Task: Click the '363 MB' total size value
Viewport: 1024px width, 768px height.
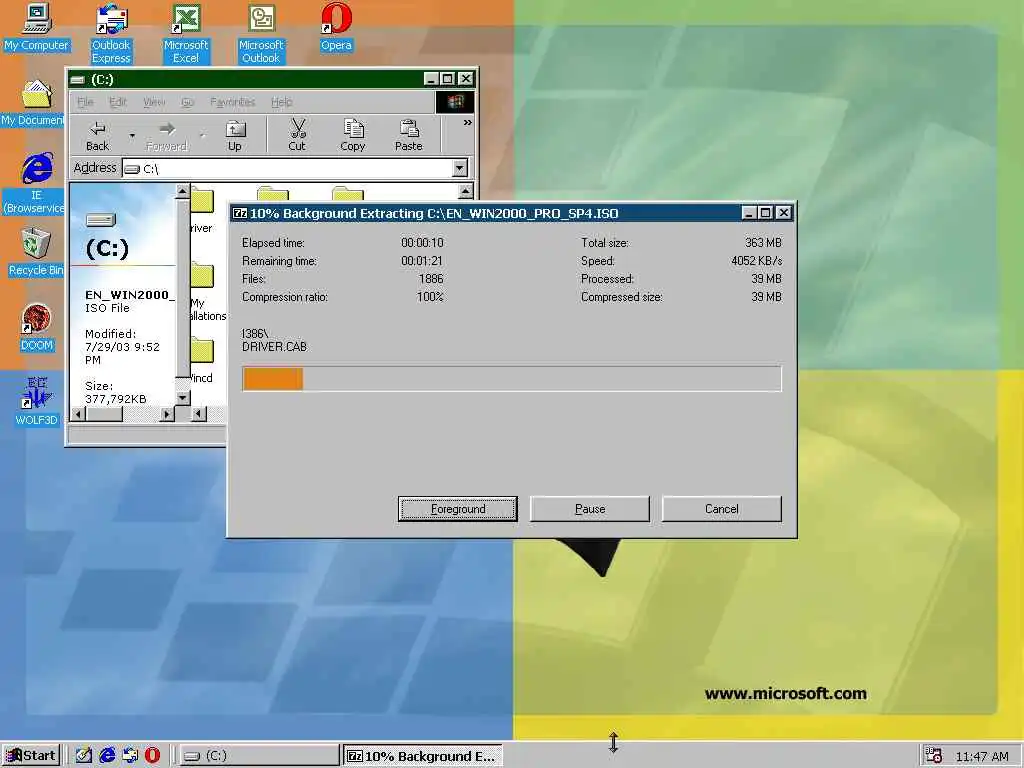Action: pyautogui.click(x=763, y=242)
